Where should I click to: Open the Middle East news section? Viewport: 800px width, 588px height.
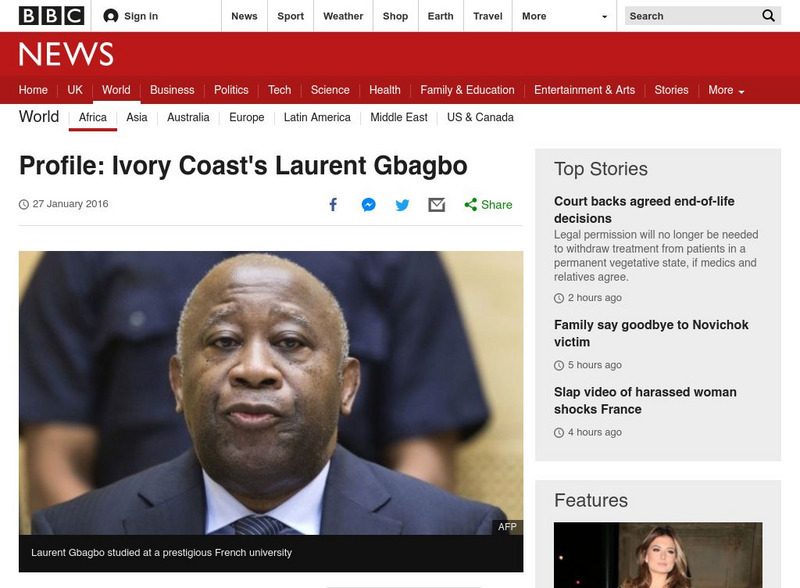click(397, 117)
